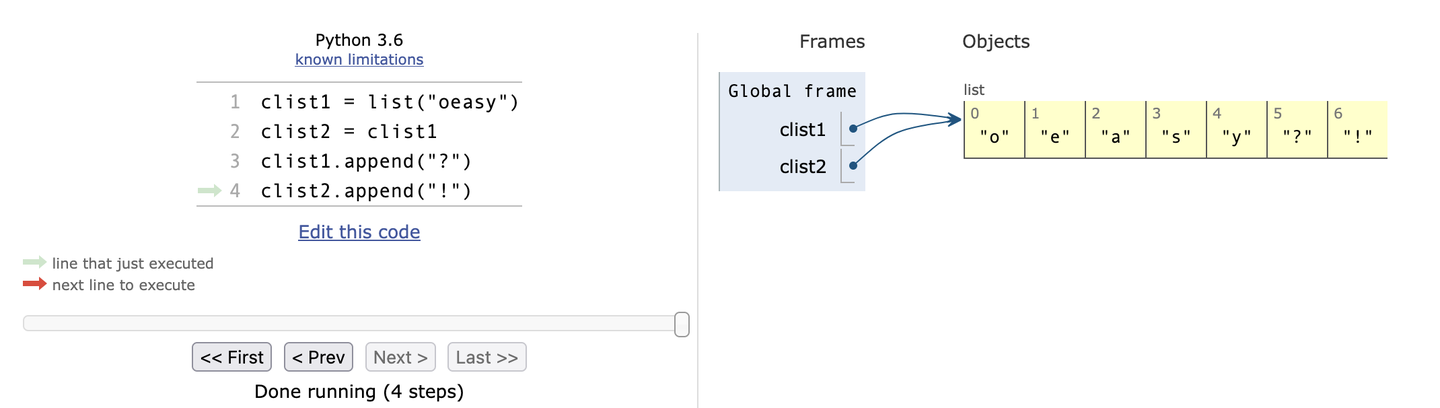Click list element "!" at index 6
This screenshot has width=1440, height=408.
(x=1357, y=138)
